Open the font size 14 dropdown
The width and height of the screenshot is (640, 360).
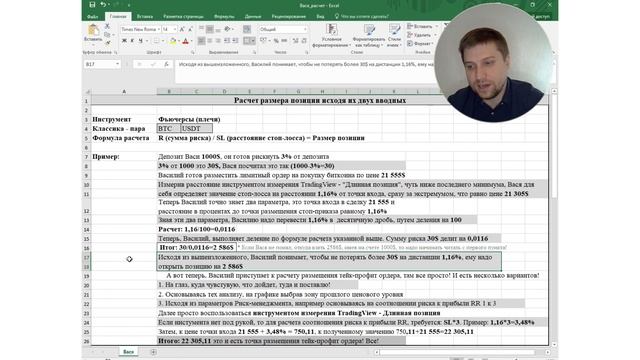coord(175,29)
